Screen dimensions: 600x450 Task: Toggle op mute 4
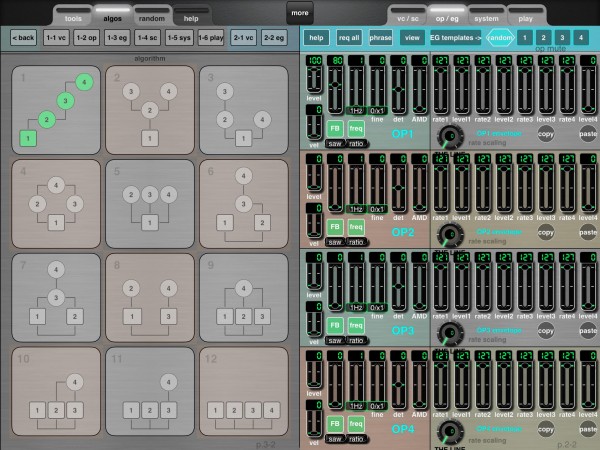(581, 38)
